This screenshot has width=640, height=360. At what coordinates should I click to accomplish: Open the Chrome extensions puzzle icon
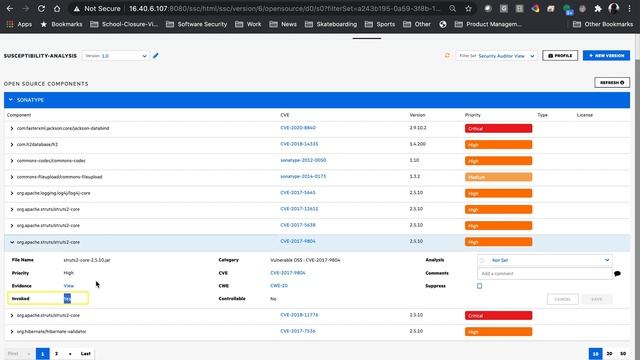tap(598, 9)
